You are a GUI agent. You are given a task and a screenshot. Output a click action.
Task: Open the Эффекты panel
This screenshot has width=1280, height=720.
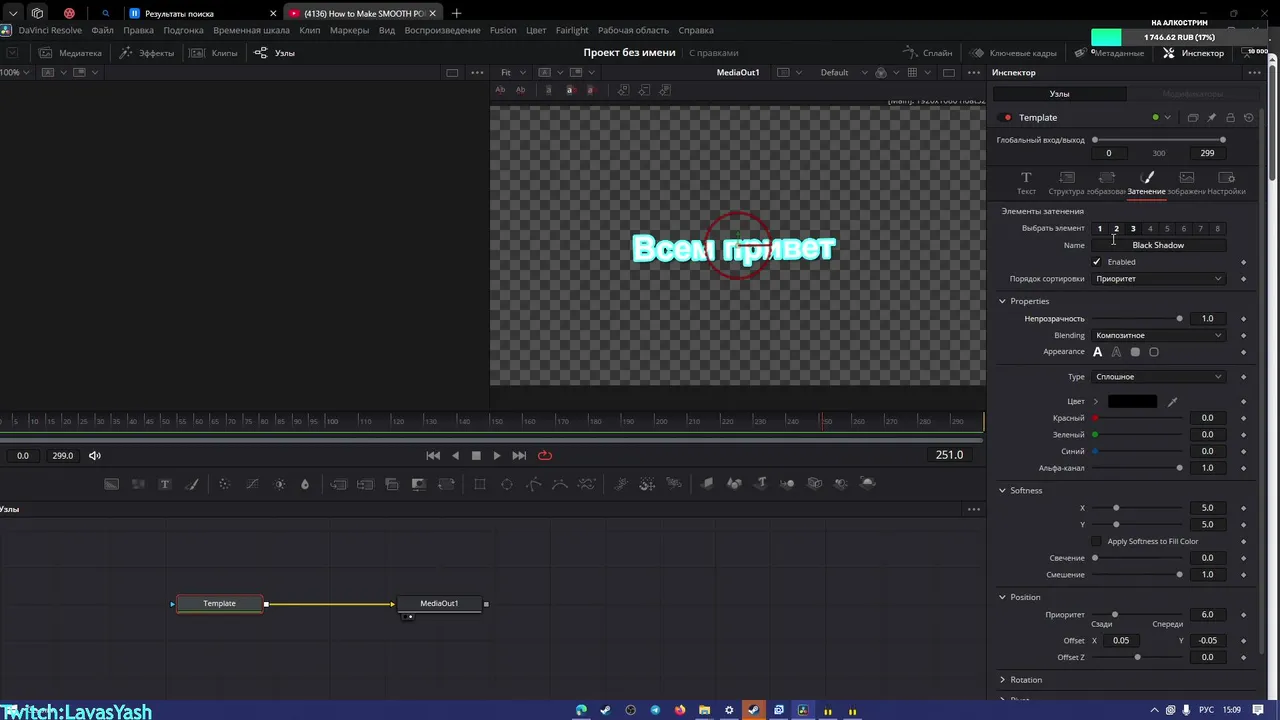[147, 53]
